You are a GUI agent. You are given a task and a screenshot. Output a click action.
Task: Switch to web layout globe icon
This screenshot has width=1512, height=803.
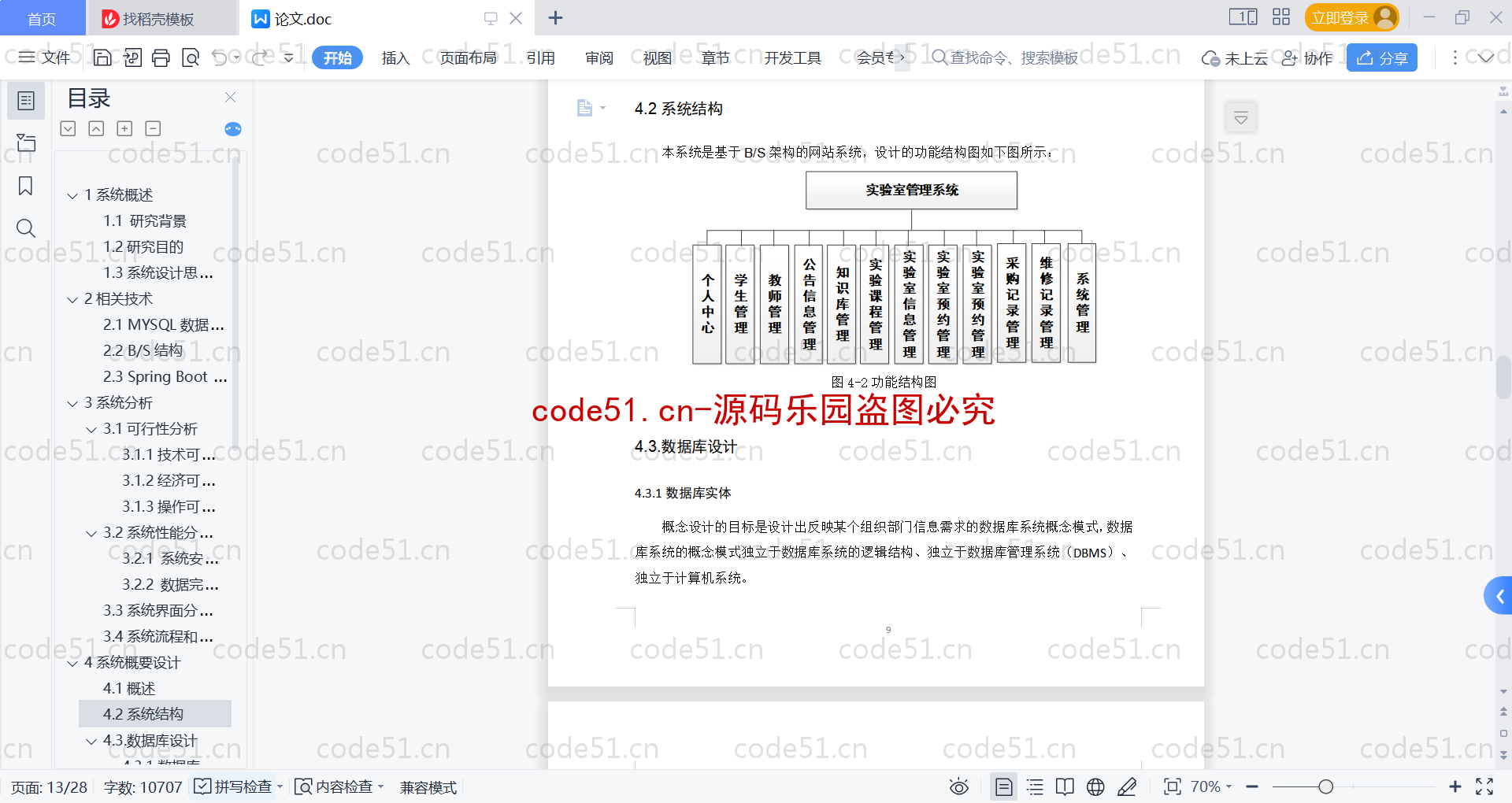[1095, 786]
